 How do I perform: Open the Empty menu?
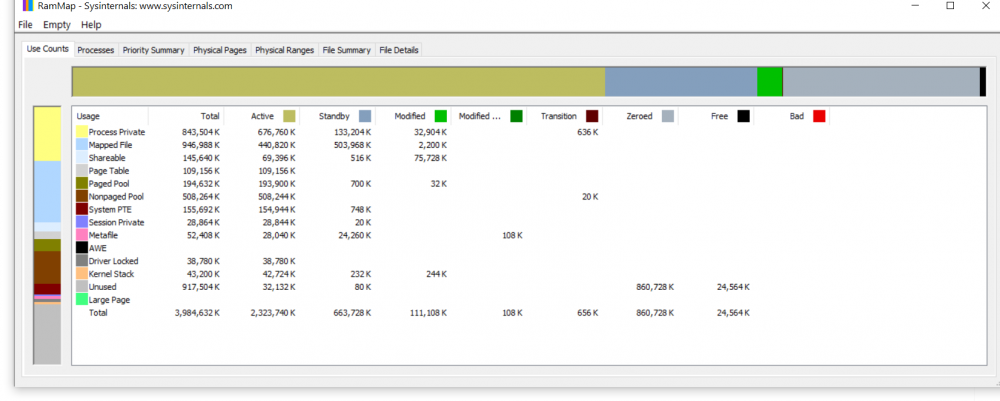[x=57, y=25]
